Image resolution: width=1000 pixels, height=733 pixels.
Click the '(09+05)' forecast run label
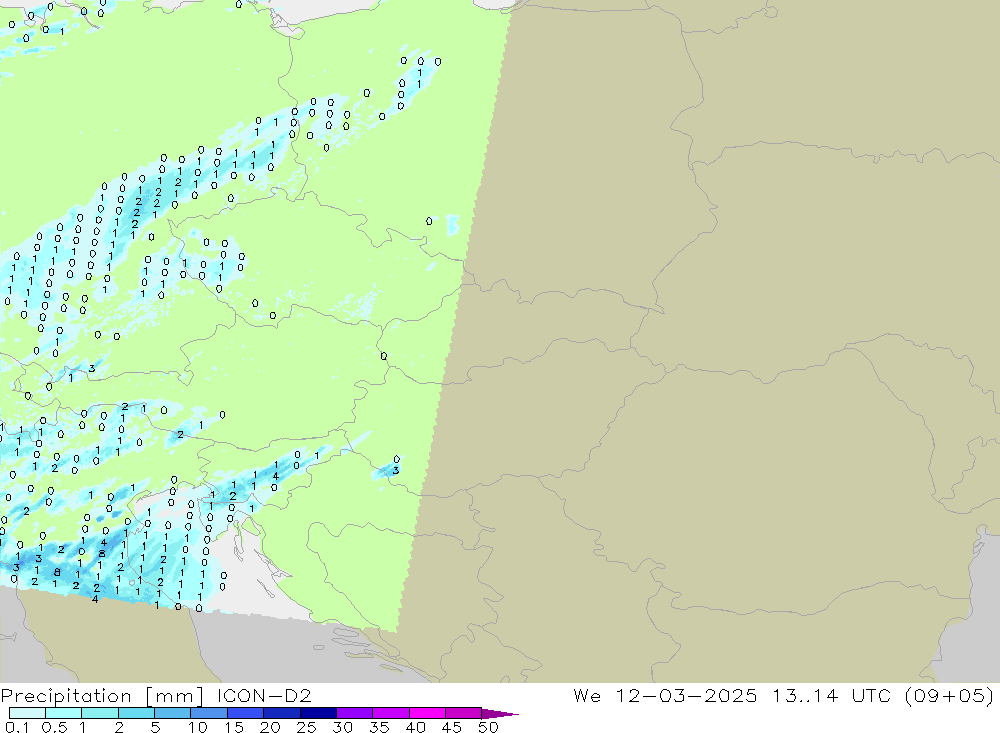949,695
